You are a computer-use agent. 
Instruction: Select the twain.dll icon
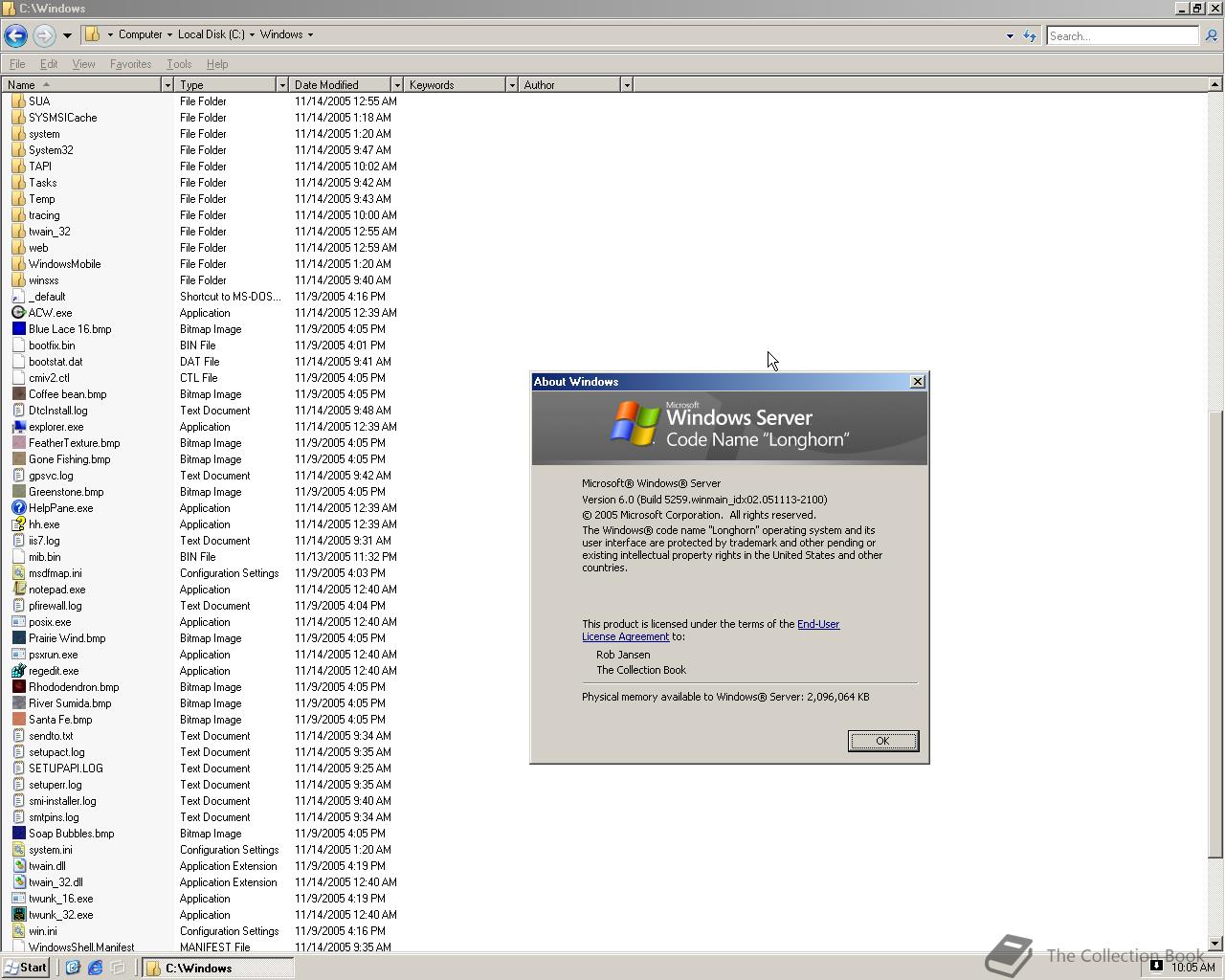click(x=18, y=866)
